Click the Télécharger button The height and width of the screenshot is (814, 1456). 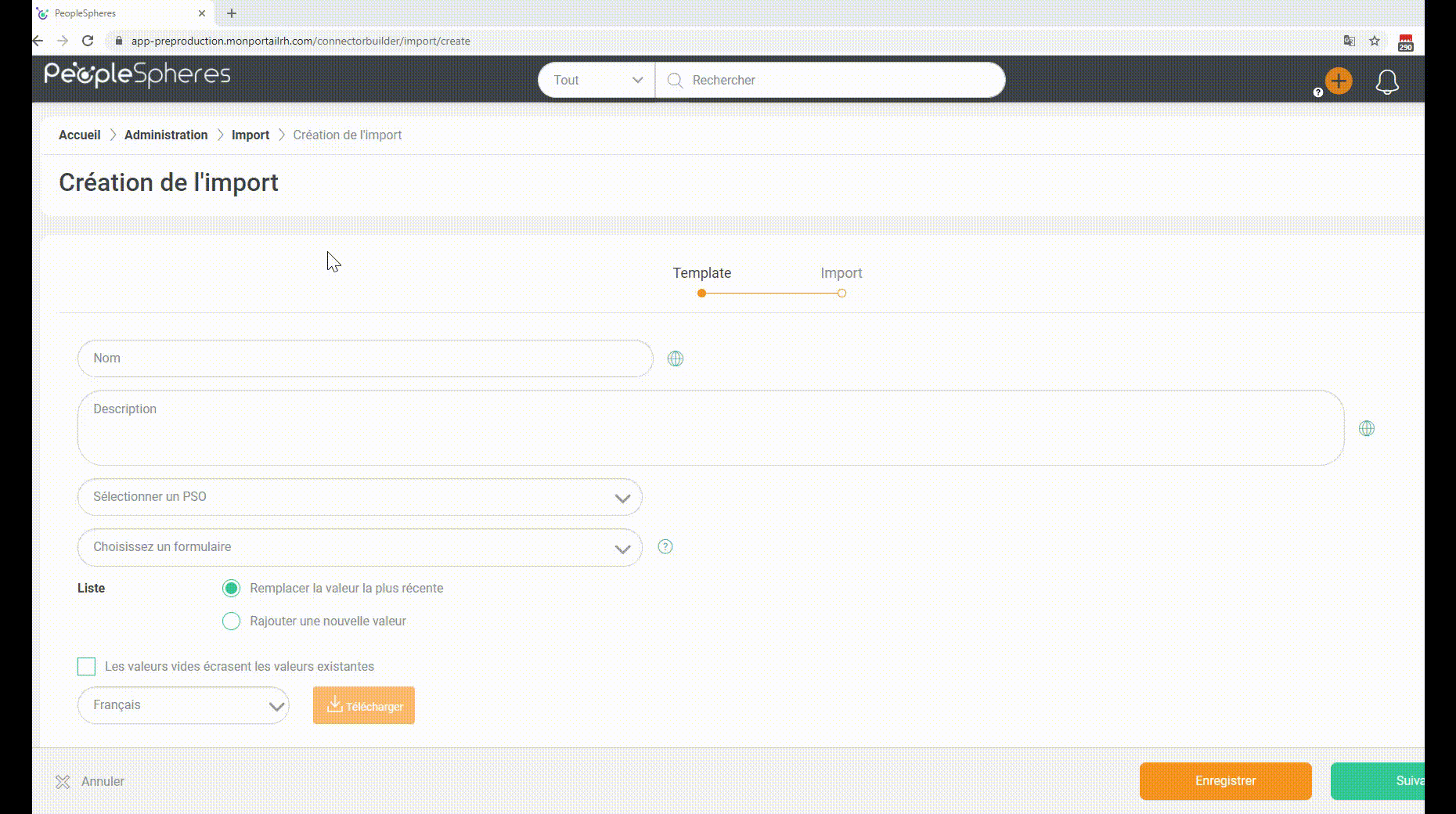click(x=364, y=705)
